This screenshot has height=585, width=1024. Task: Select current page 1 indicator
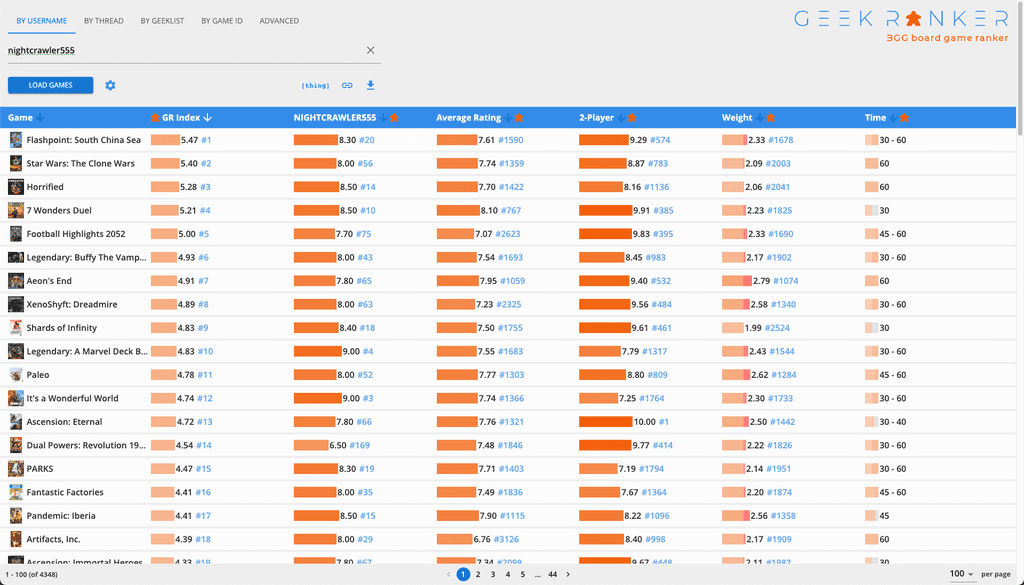tap(463, 575)
